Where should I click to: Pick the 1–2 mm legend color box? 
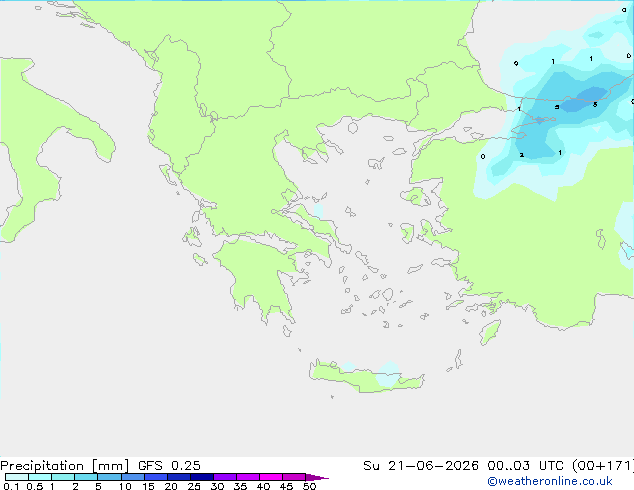(63, 477)
